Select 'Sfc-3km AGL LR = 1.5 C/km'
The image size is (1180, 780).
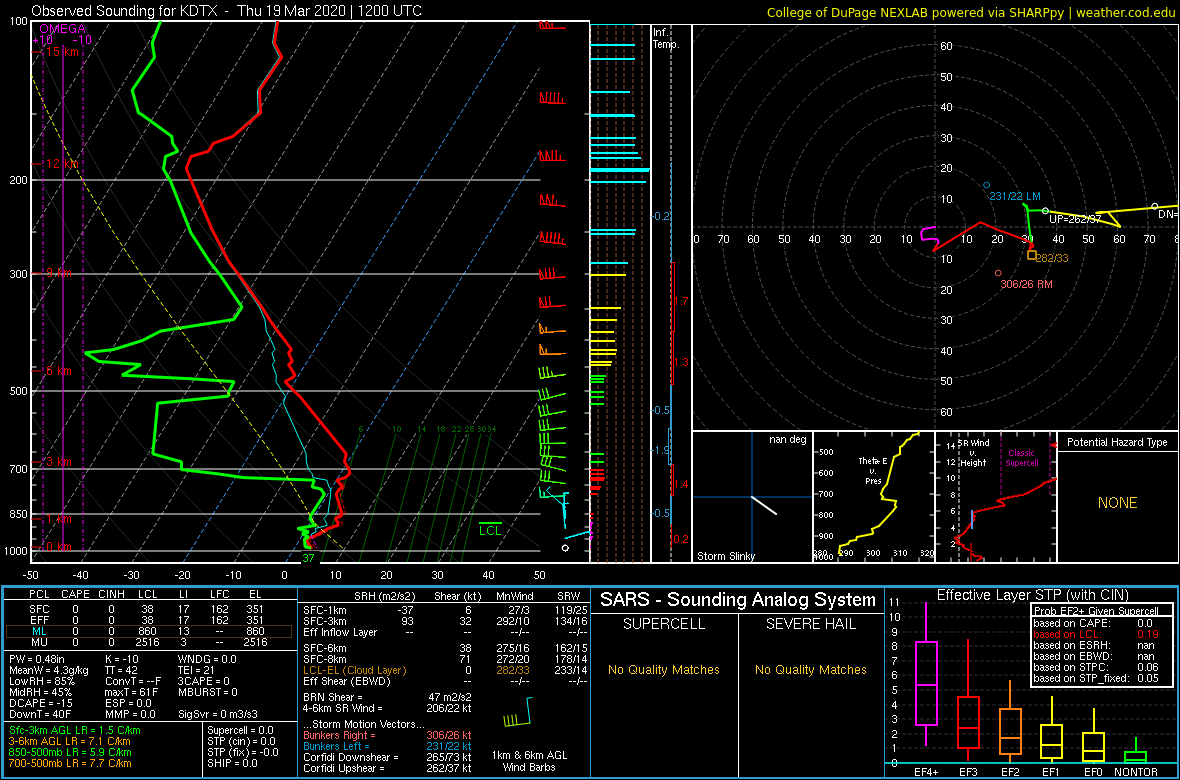click(74, 730)
